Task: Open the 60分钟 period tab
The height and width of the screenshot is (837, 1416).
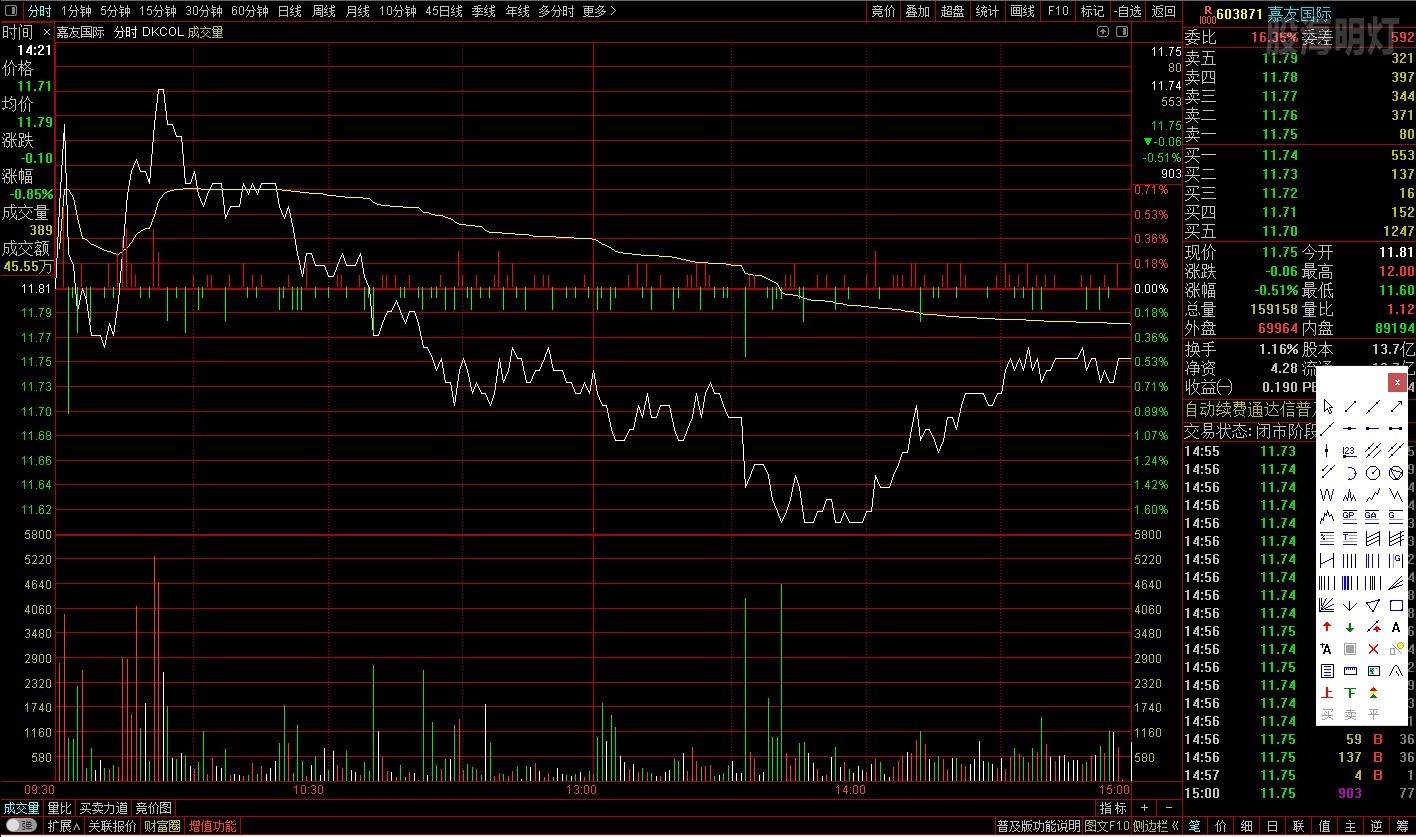Action: [250, 11]
